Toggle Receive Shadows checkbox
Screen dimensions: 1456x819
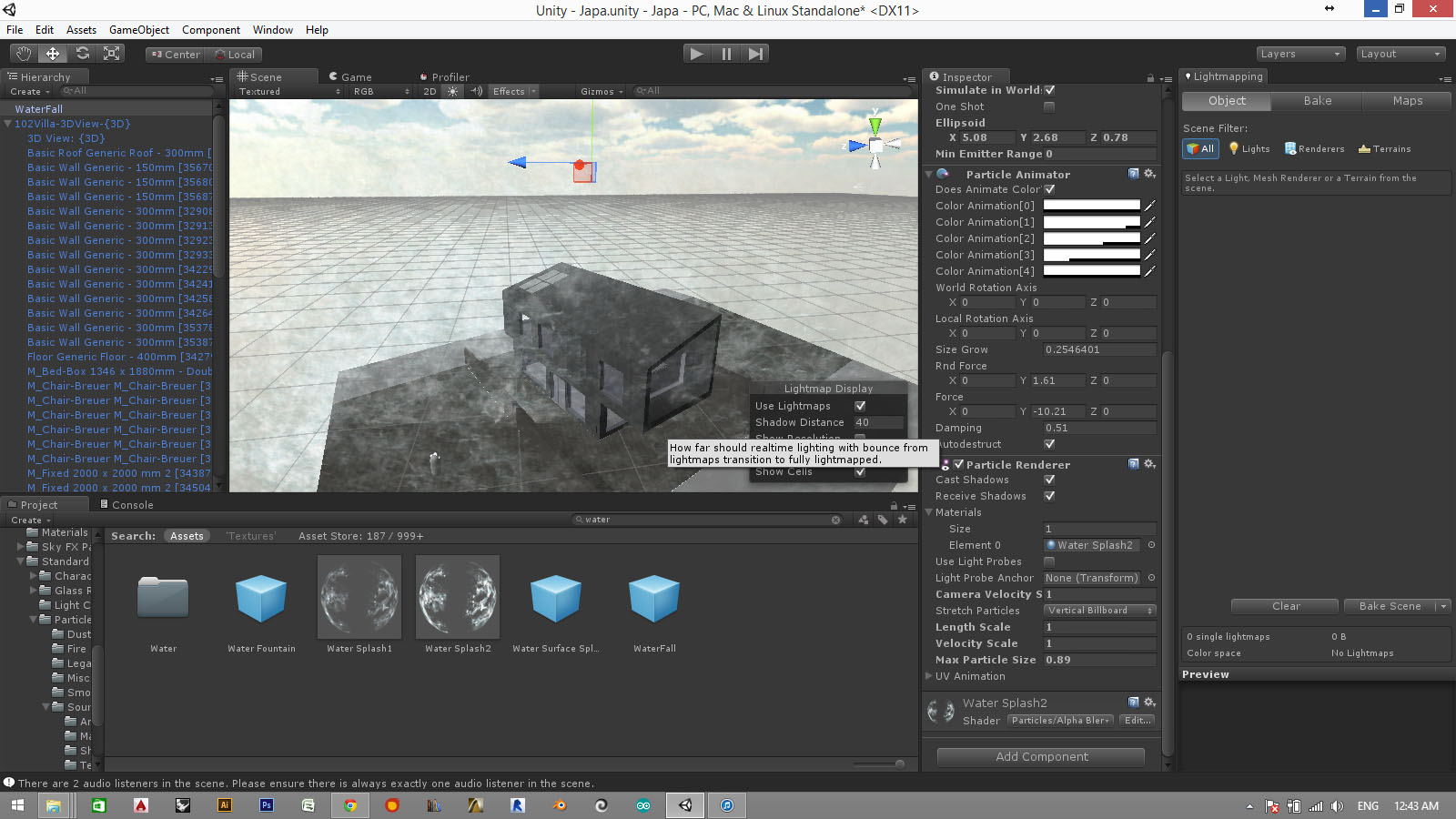pyautogui.click(x=1049, y=496)
